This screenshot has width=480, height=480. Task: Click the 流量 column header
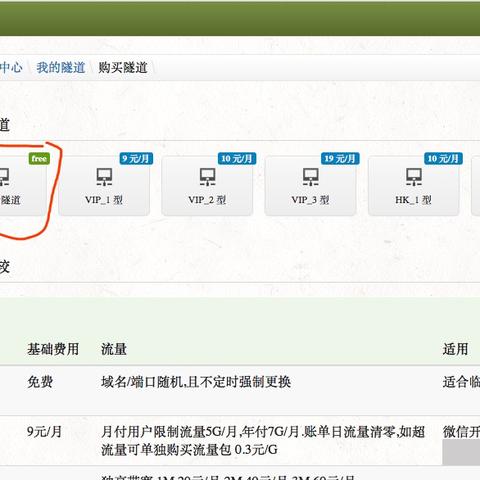click(x=114, y=349)
